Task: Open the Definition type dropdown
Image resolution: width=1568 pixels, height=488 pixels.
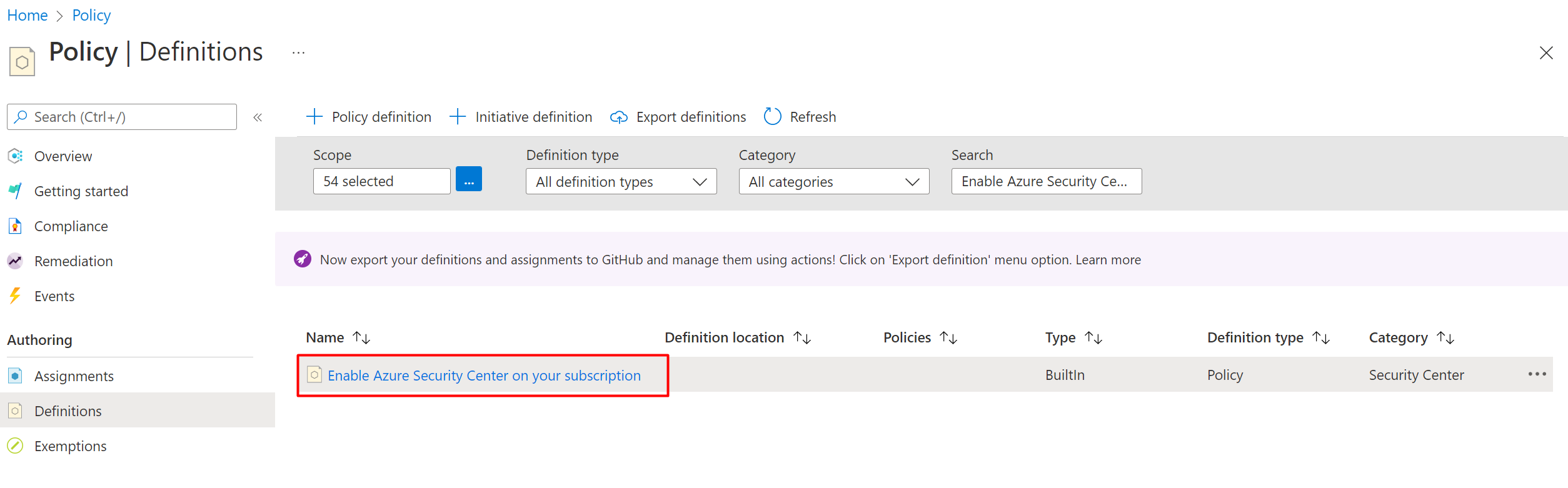Action: 621,181
